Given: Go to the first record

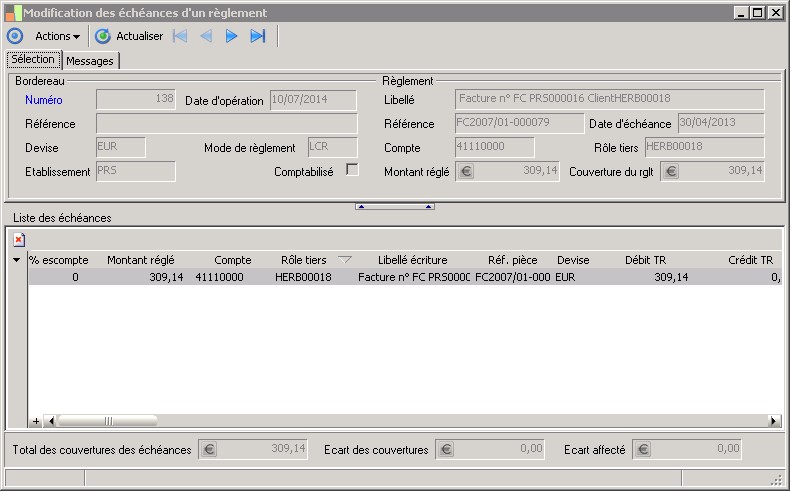Looking at the screenshot, I should (x=180, y=36).
